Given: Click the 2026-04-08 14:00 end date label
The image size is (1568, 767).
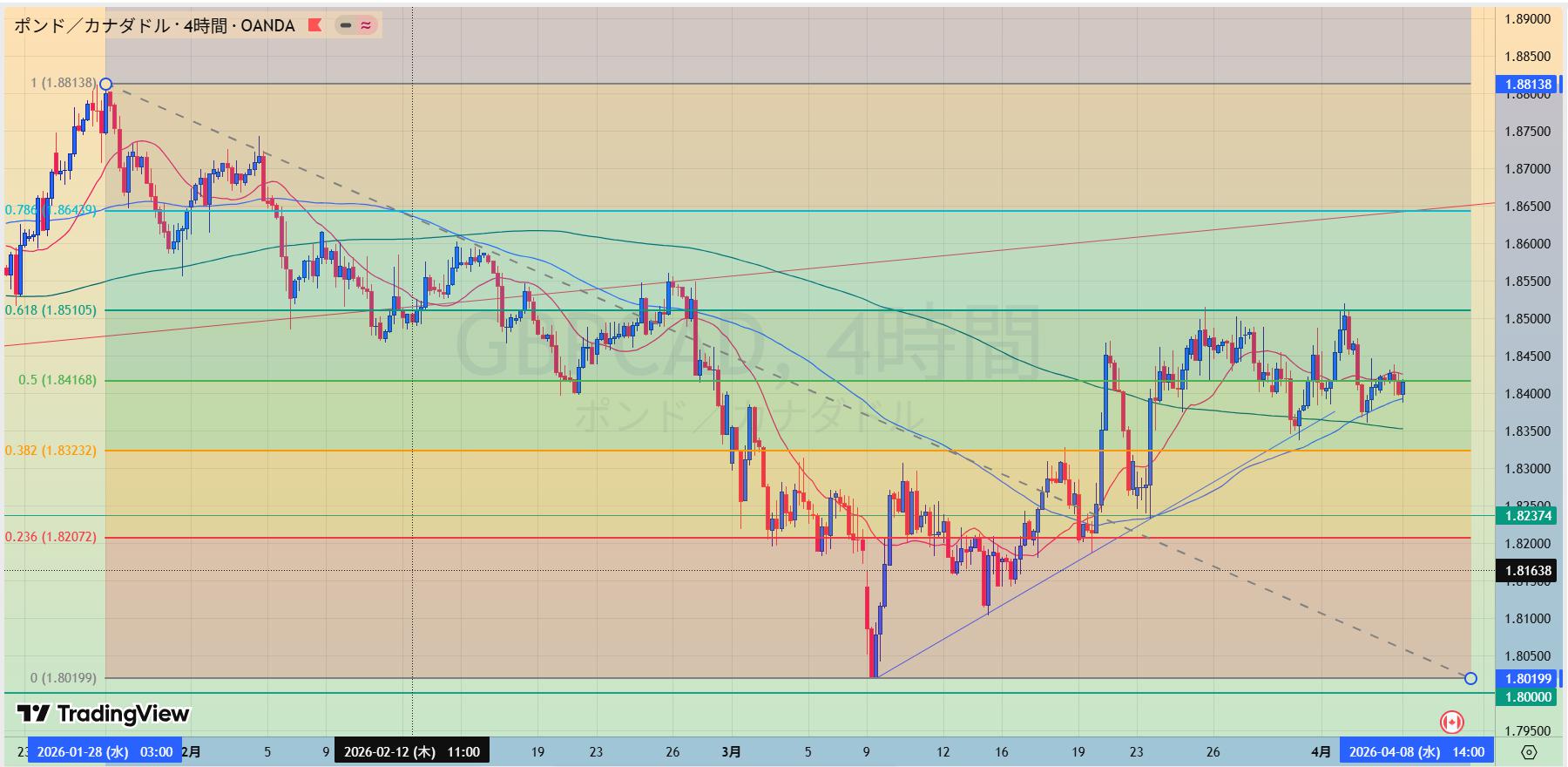Looking at the screenshot, I should [x=1416, y=751].
